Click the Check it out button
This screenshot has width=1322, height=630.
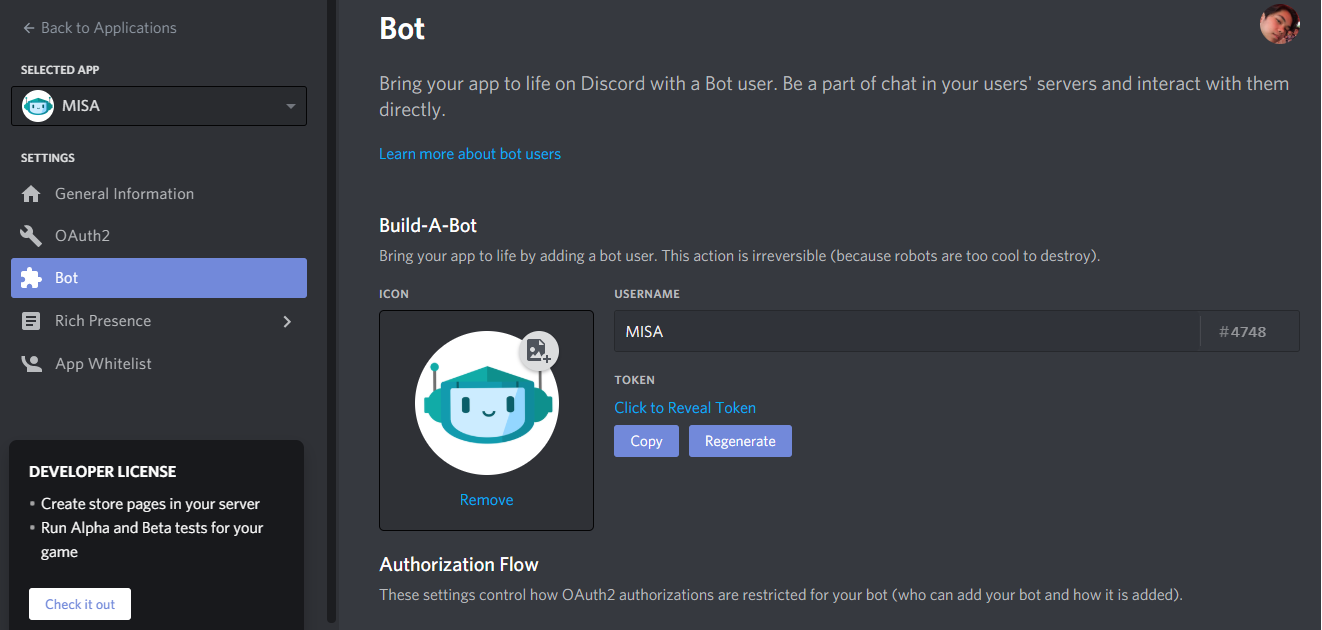pyautogui.click(x=80, y=604)
